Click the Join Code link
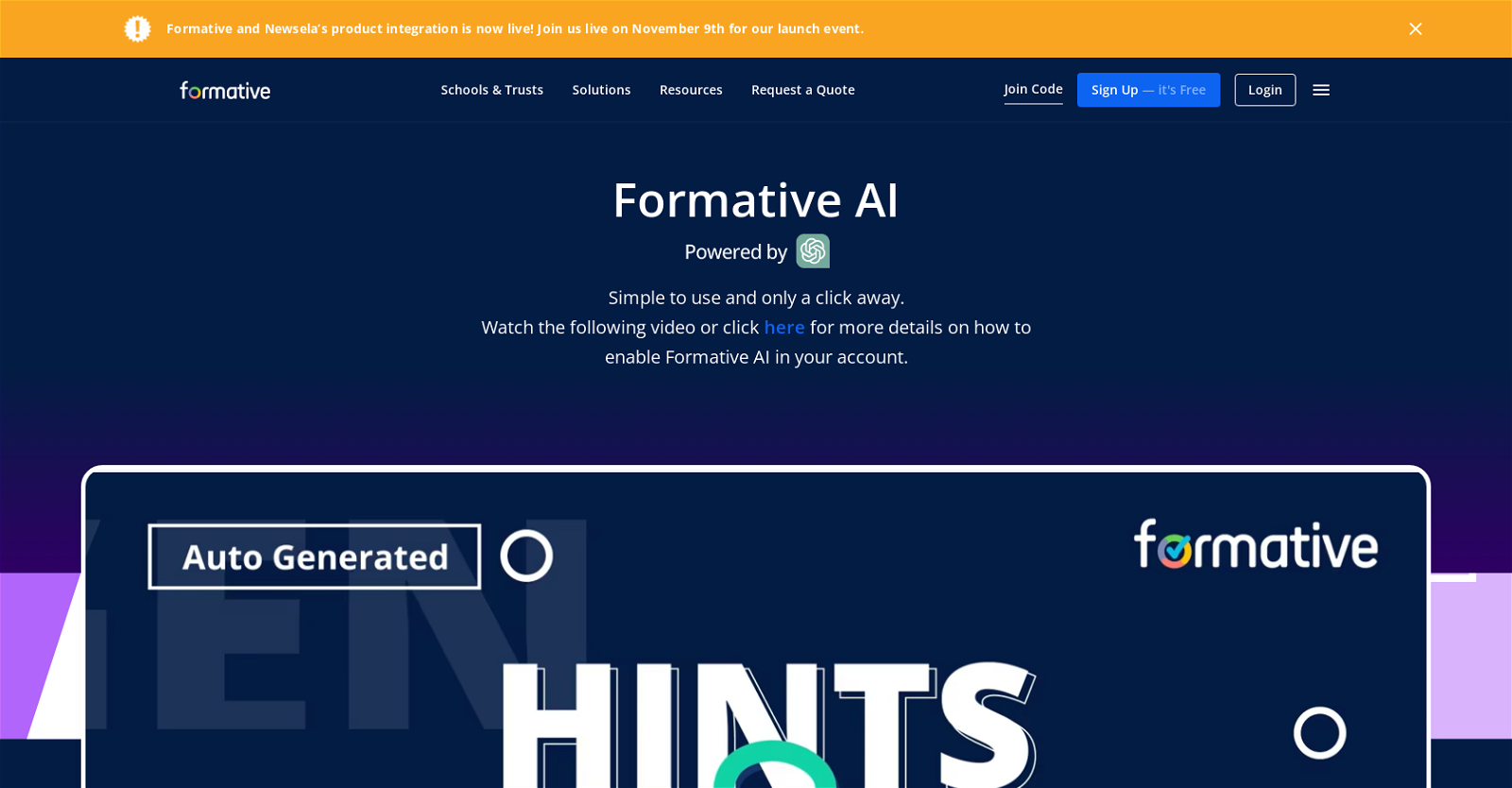 pos(1033,90)
